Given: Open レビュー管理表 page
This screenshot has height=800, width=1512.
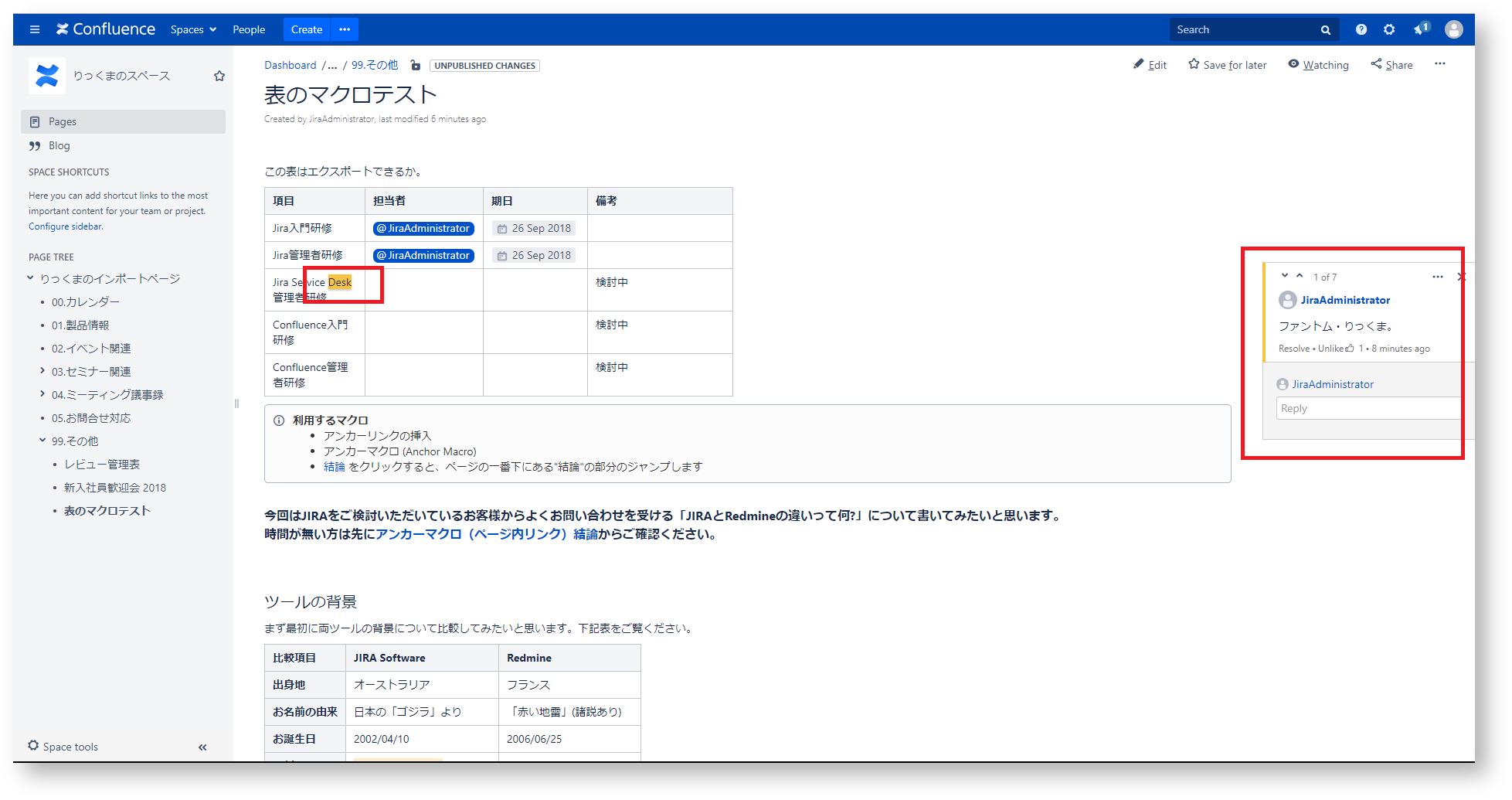Looking at the screenshot, I should click(x=102, y=465).
